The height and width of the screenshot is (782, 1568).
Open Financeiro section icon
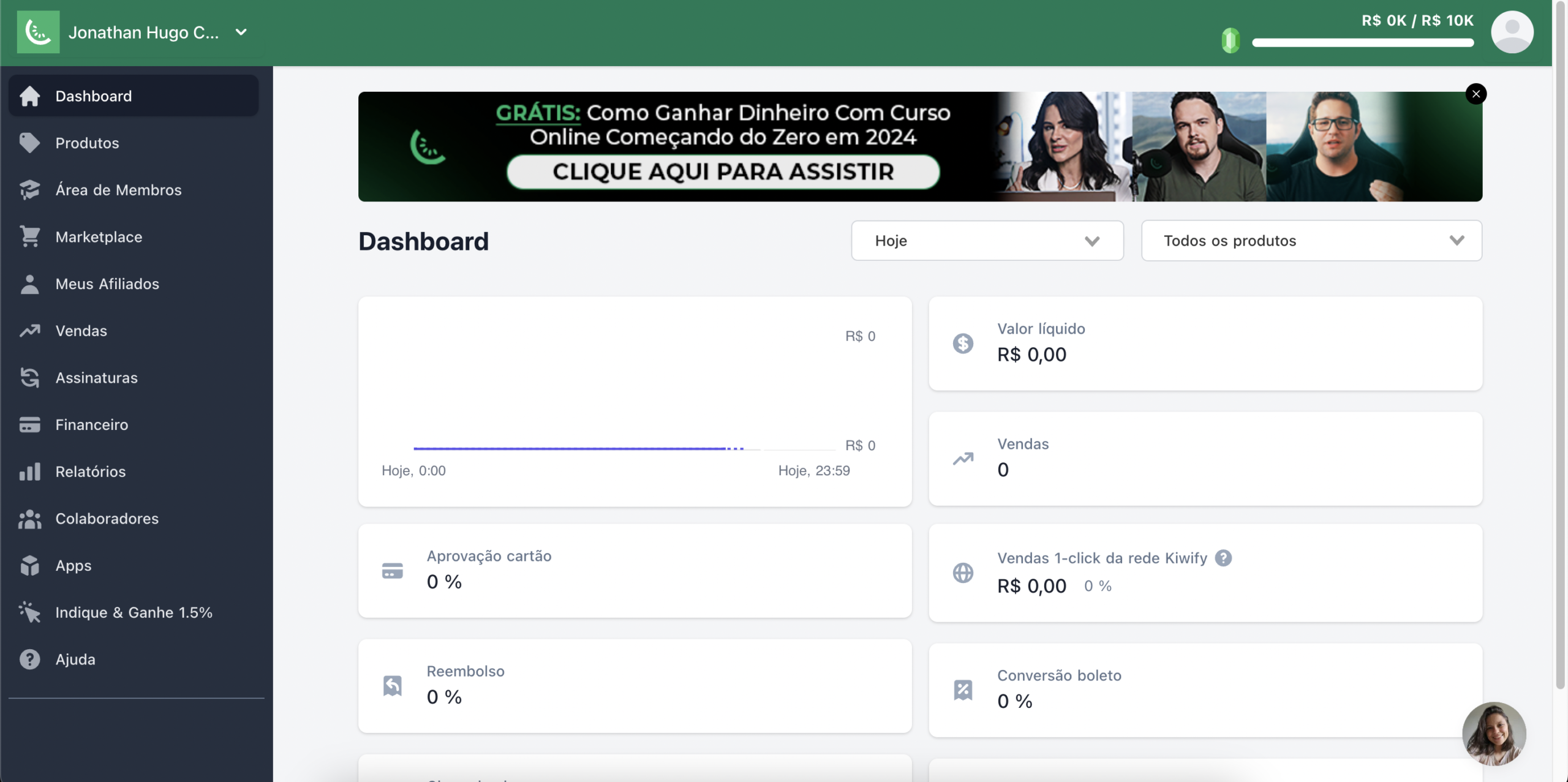(29, 425)
